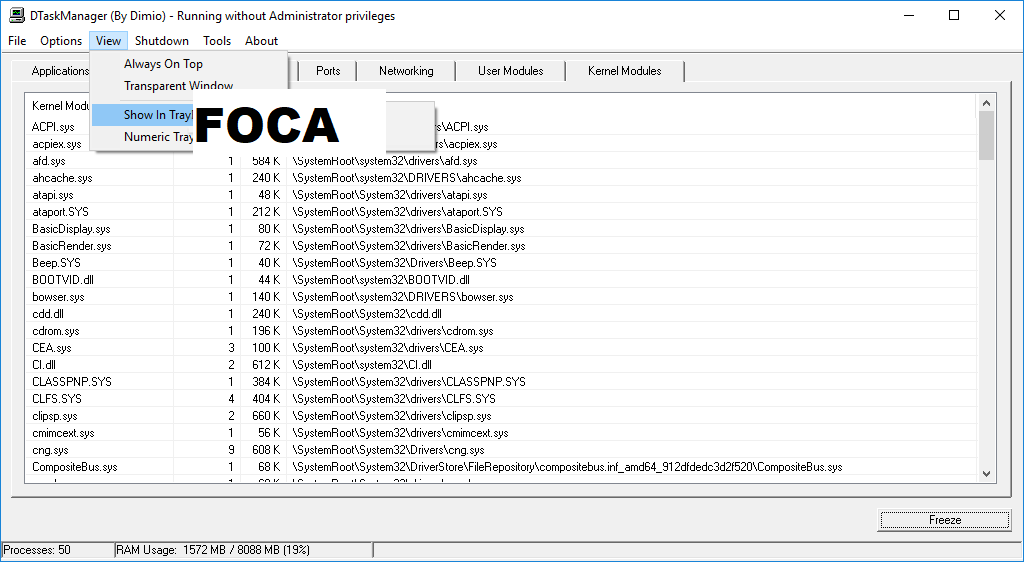Select the Numeric Tray menu entry

(x=142, y=136)
